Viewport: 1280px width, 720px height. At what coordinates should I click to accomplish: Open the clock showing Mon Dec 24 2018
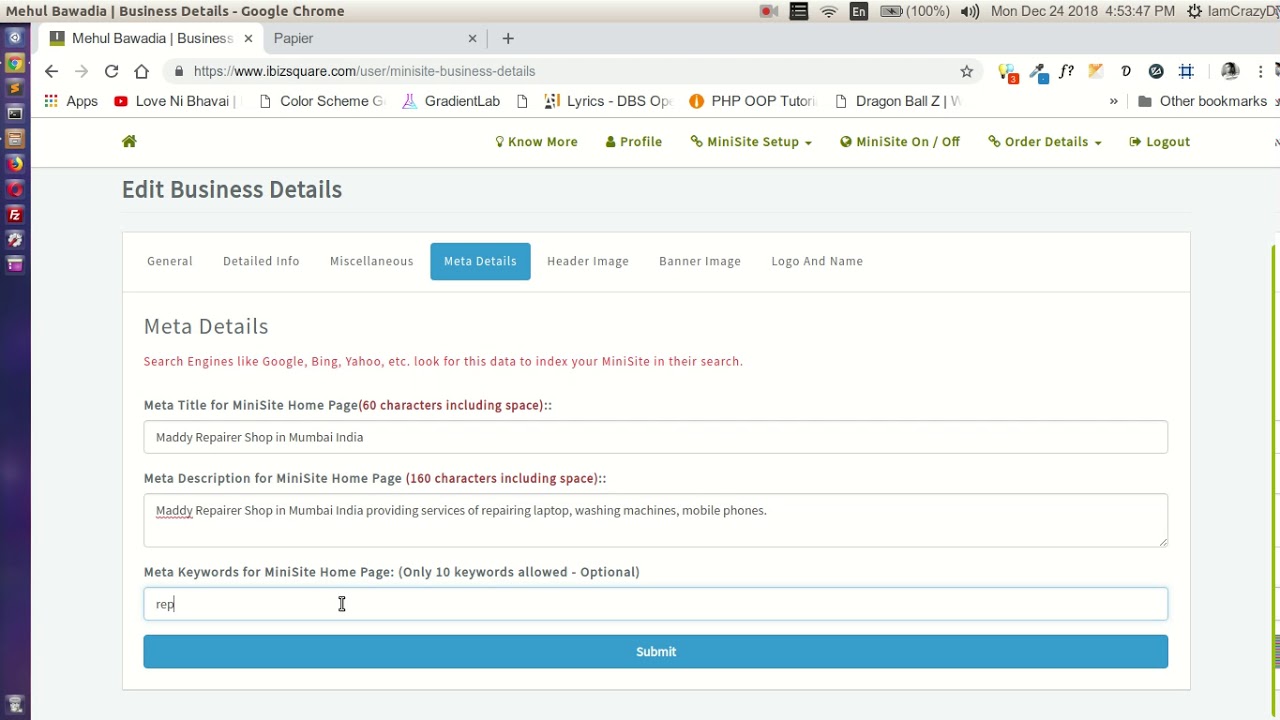[1083, 11]
